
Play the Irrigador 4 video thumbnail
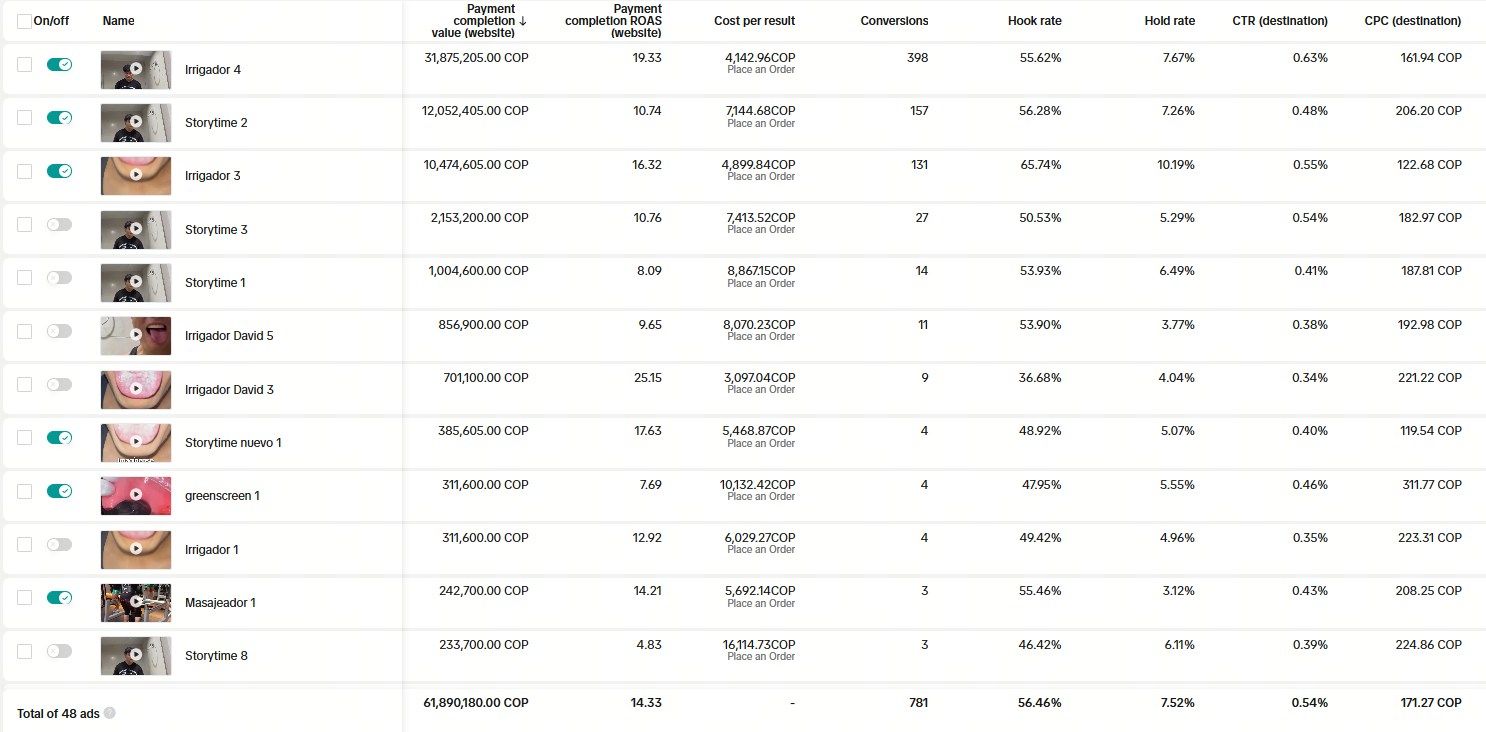pos(136,68)
